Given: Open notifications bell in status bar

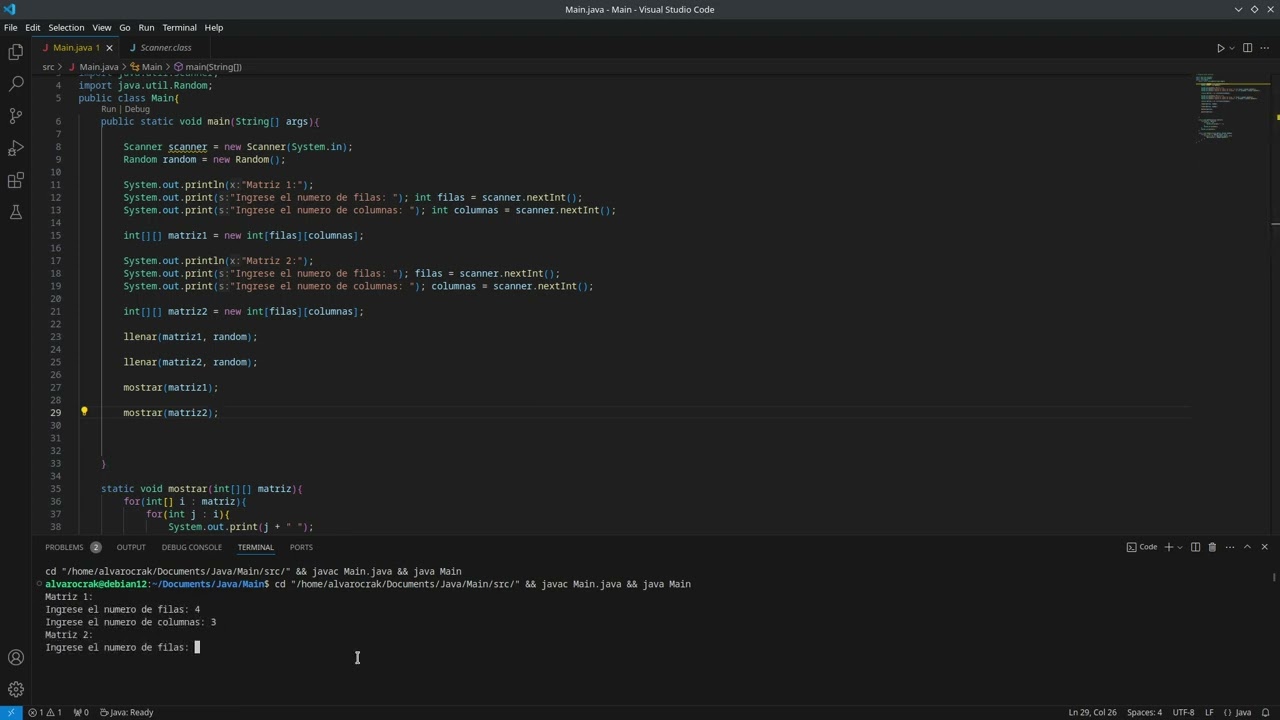Looking at the screenshot, I should [1265, 712].
